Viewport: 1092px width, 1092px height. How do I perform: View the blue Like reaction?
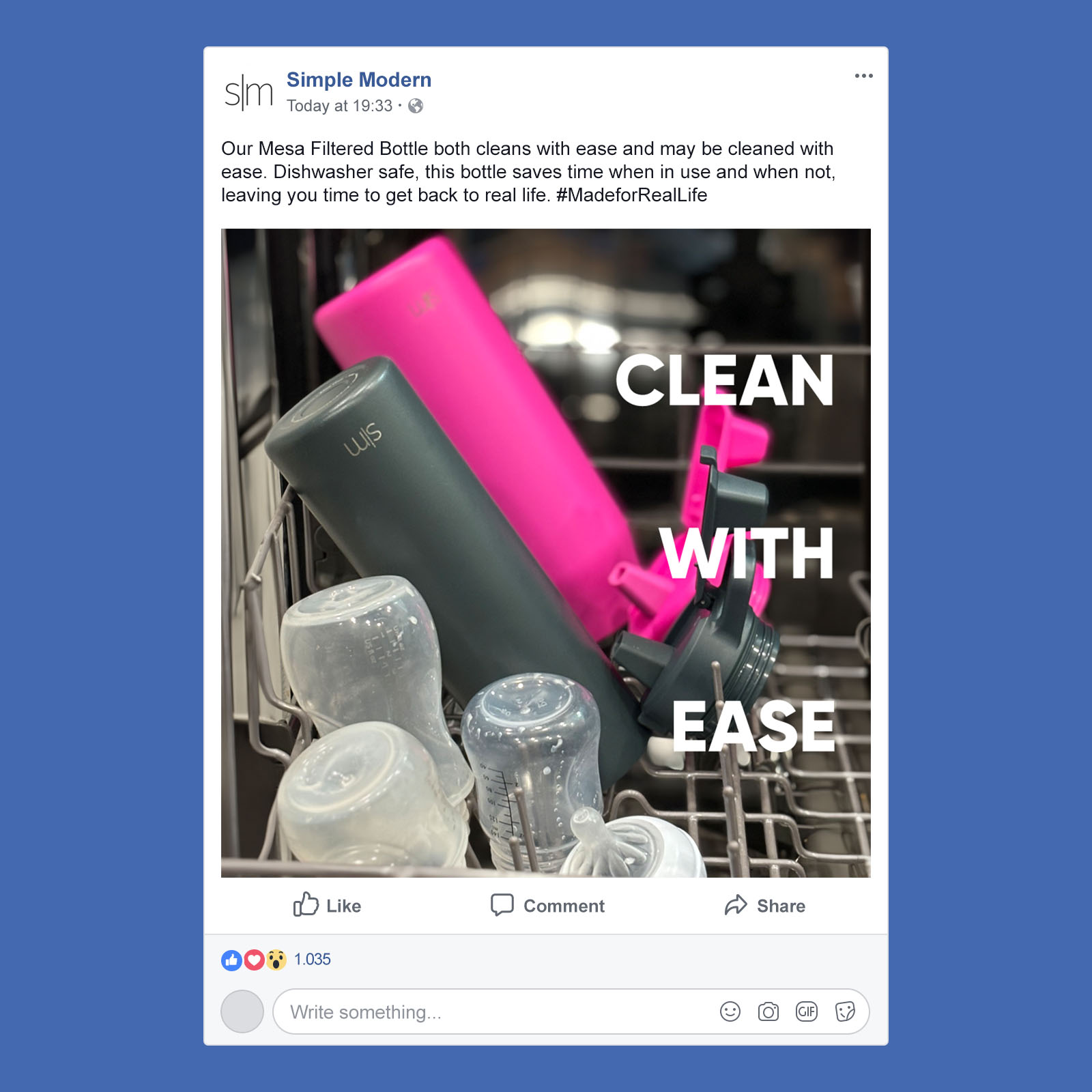pyautogui.click(x=232, y=960)
